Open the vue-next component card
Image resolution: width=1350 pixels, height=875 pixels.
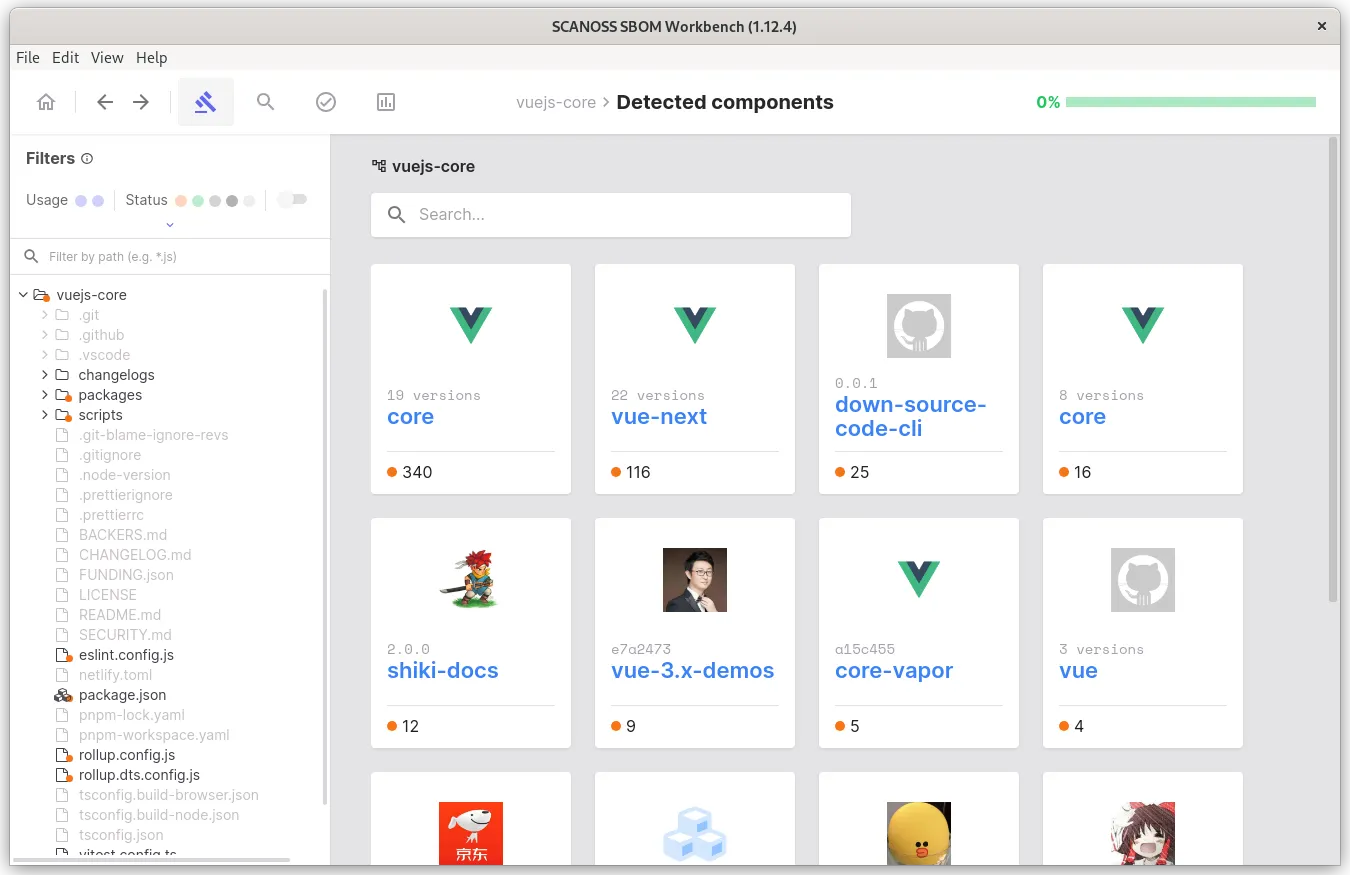(695, 379)
